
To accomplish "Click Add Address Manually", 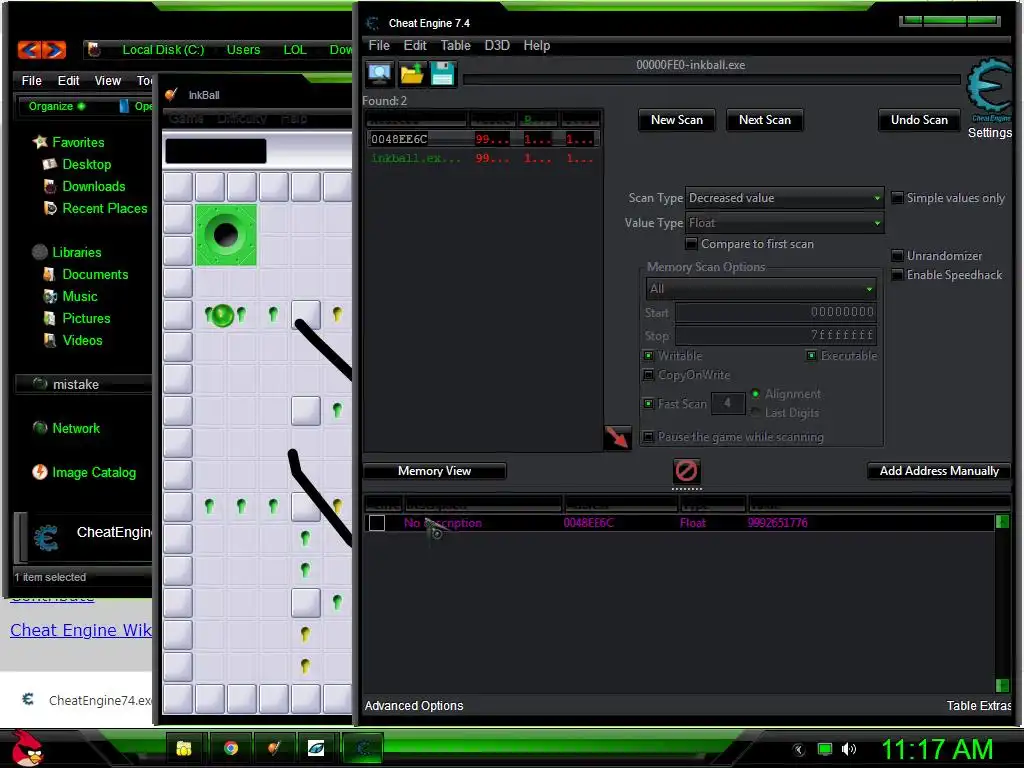I will click(939, 471).
